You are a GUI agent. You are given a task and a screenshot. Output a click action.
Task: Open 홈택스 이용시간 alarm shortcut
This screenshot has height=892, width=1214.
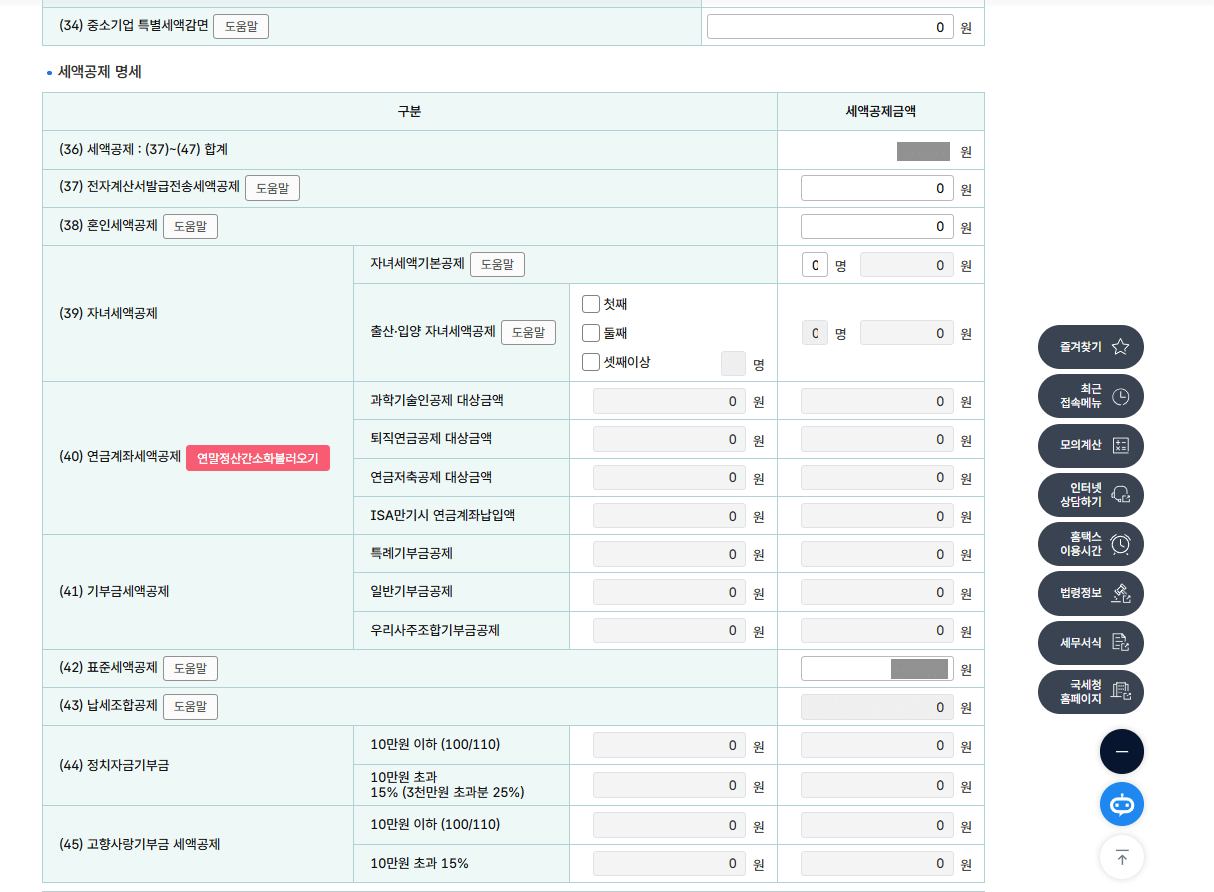[1091, 543]
